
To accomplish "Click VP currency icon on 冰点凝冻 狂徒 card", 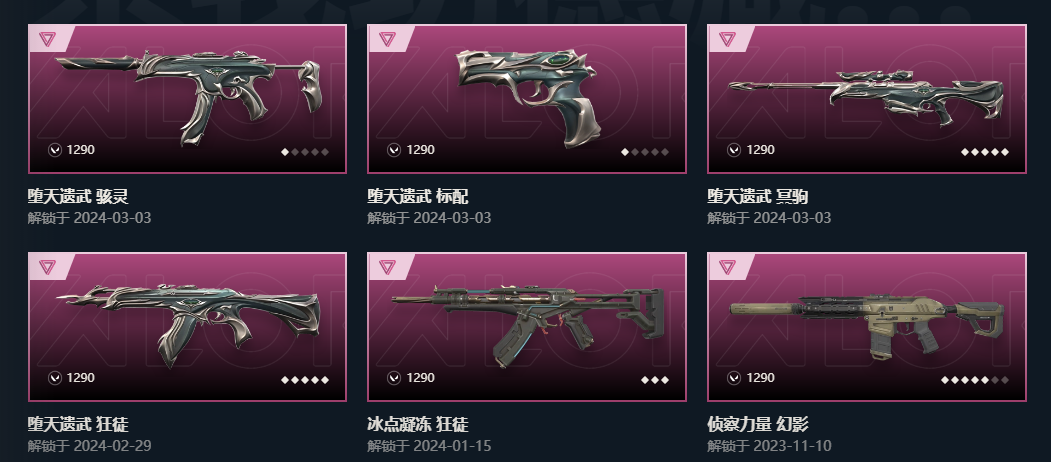I will pyautogui.click(x=394, y=378).
